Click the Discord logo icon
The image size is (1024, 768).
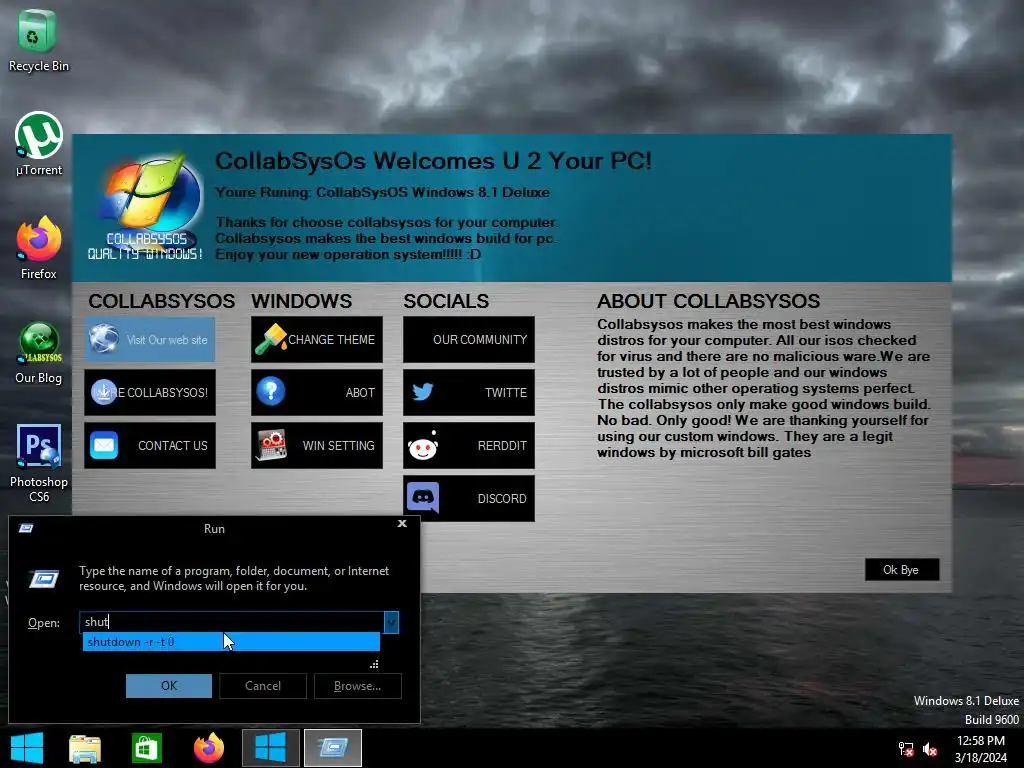423,498
